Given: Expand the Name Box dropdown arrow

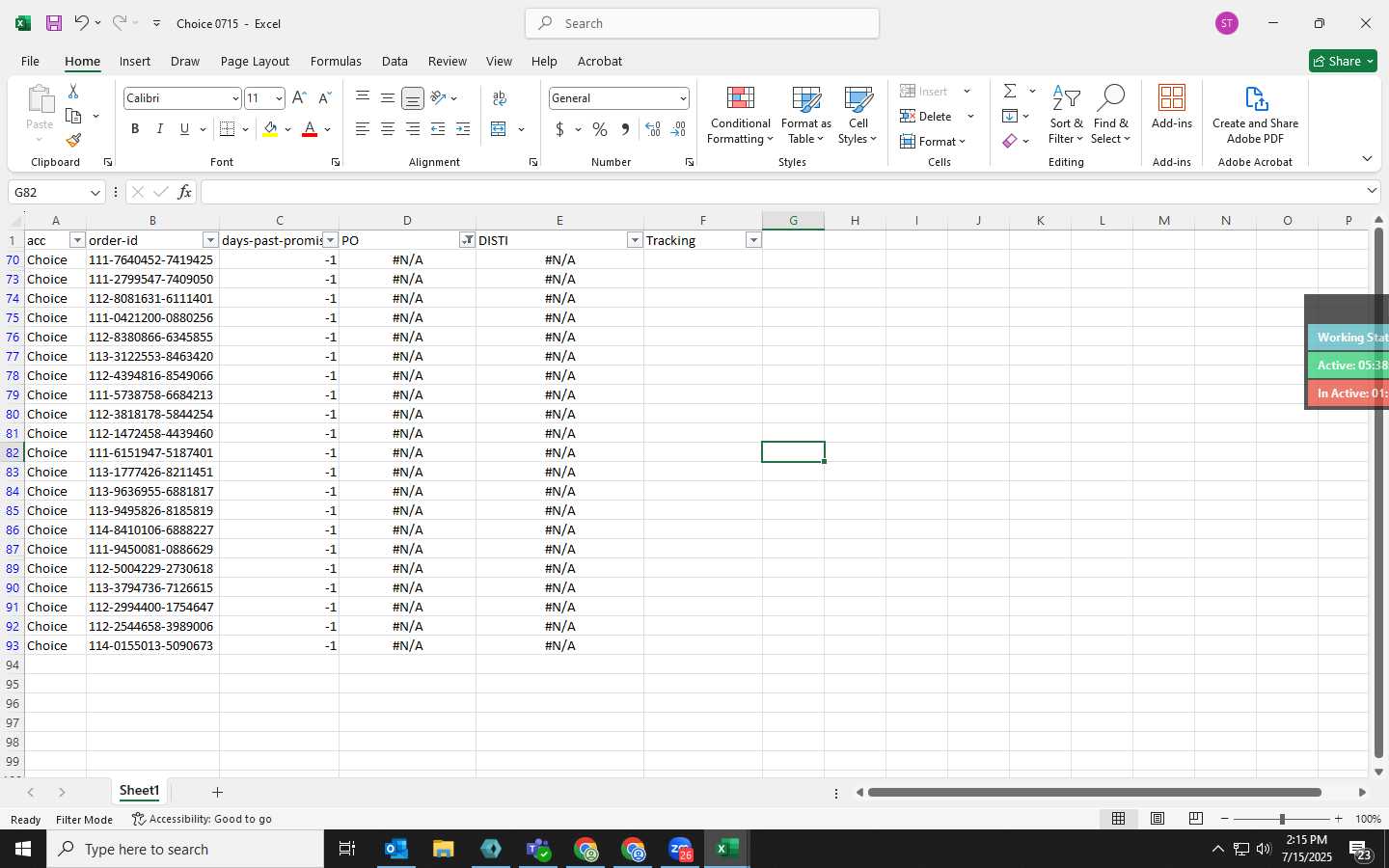Looking at the screenshot, I should point(95,192).
